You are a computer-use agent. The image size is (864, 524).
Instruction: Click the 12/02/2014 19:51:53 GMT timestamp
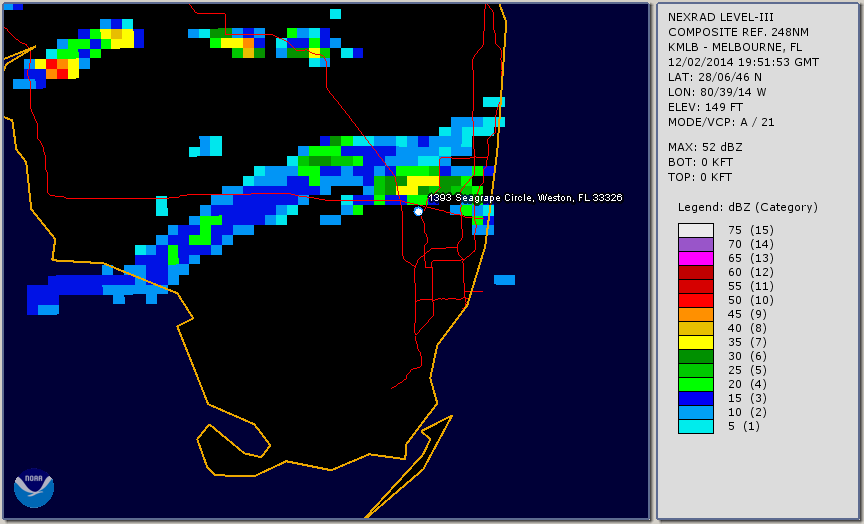pos(743,62)
